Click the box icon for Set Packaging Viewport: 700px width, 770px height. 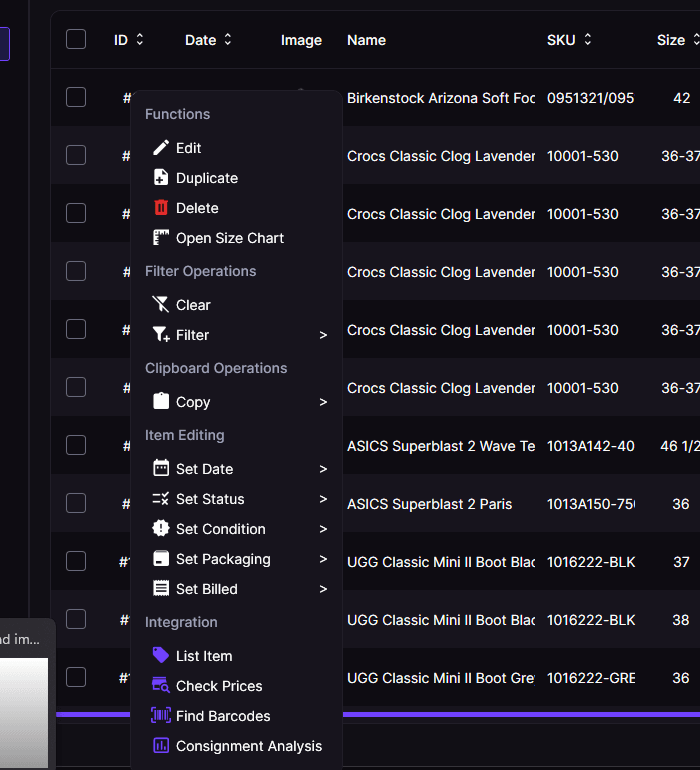(x=161, y=558)
